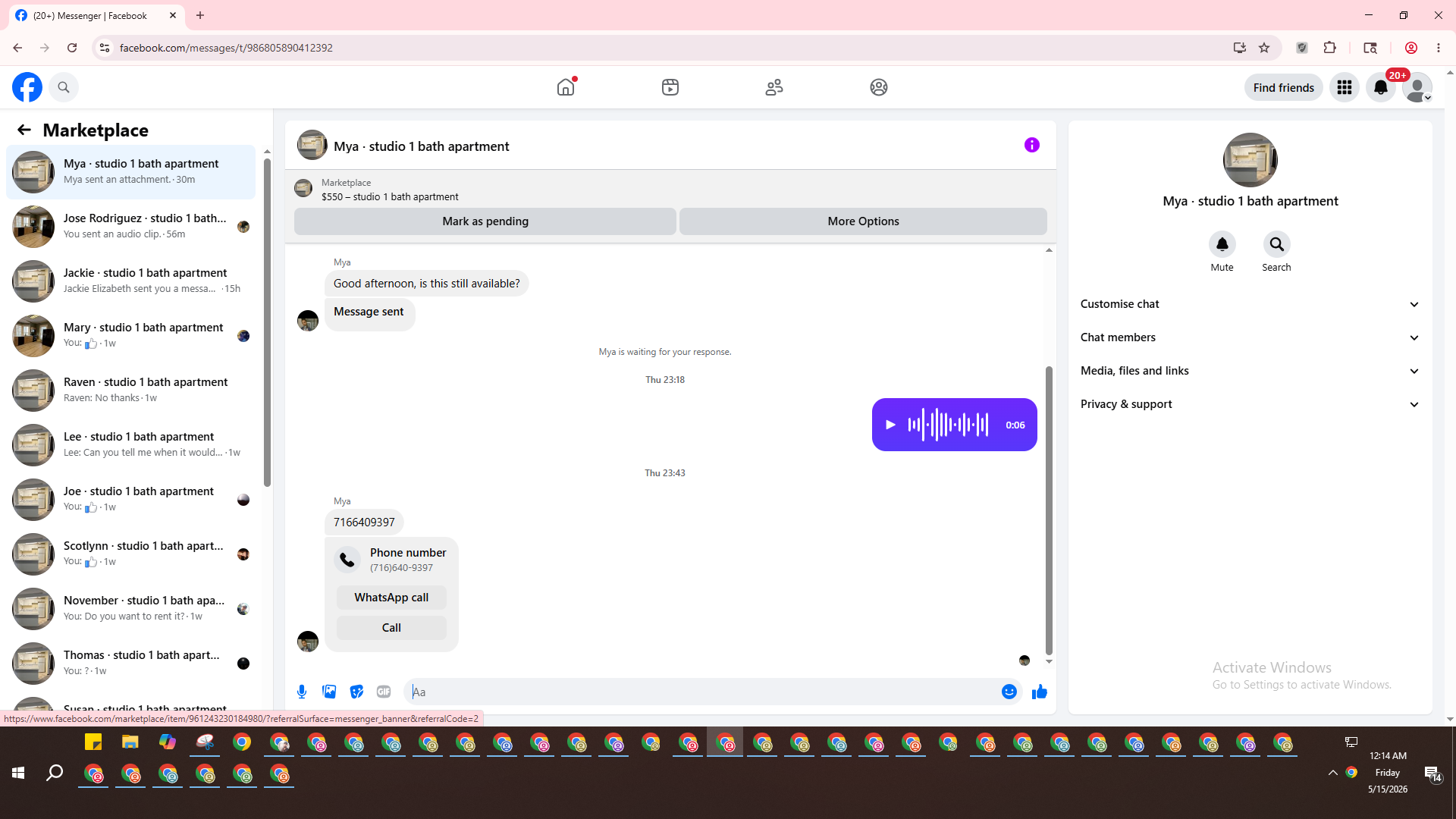Search in conversation using the Search icon

click(1276, 244)
